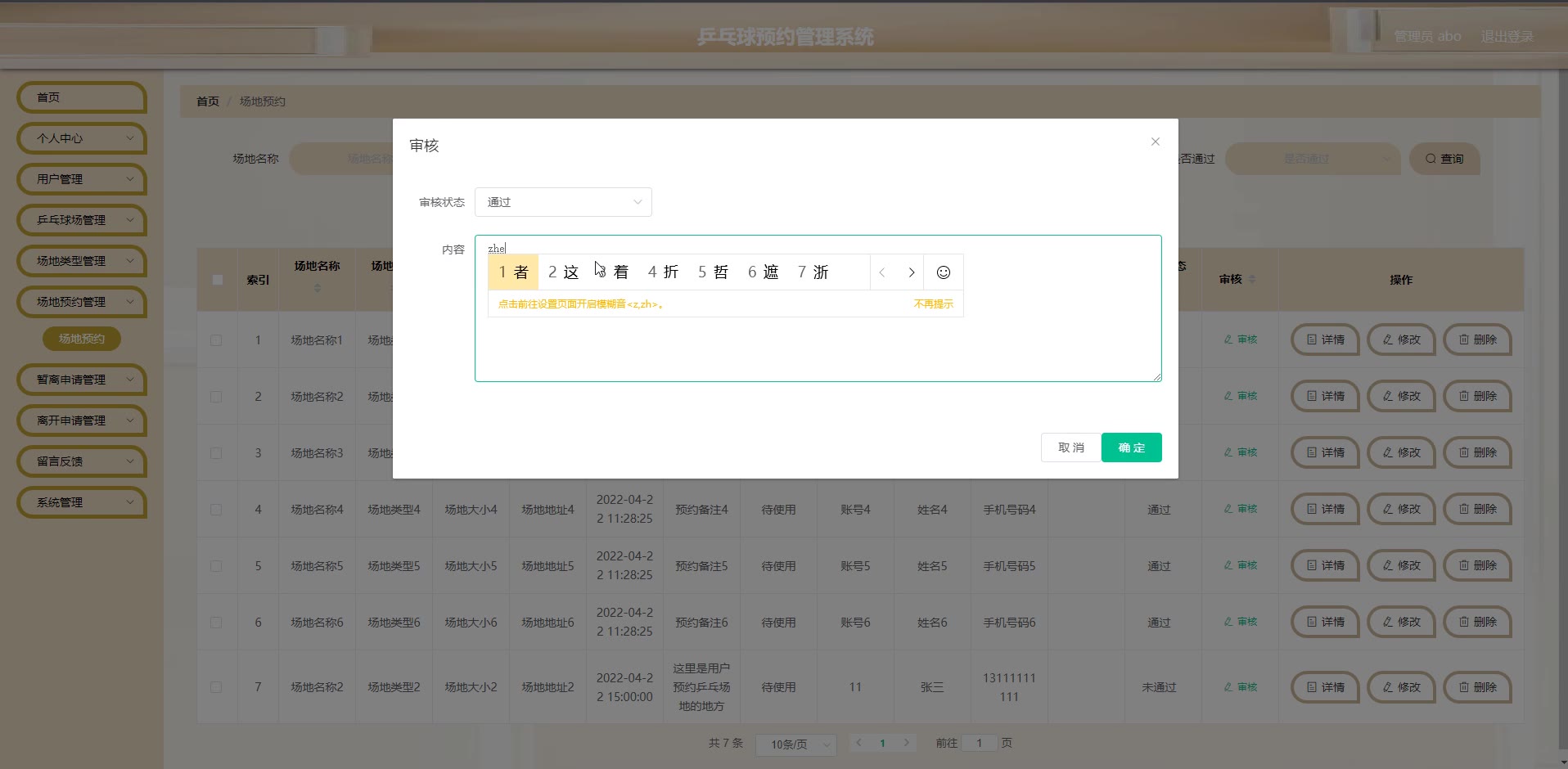Open the 审核状态 dropdown showing 通过
Image resolution: width=1568 pixels, height=769 pixels.
(563, 202)
